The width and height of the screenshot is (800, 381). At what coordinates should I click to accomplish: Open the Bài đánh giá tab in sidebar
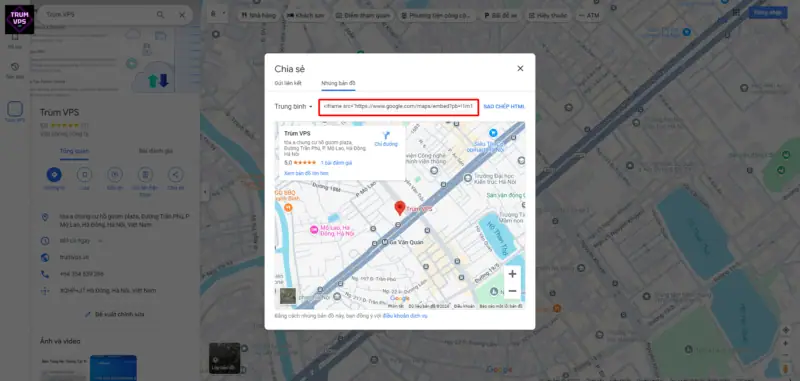pyautogui.click(x=156, y=151)
